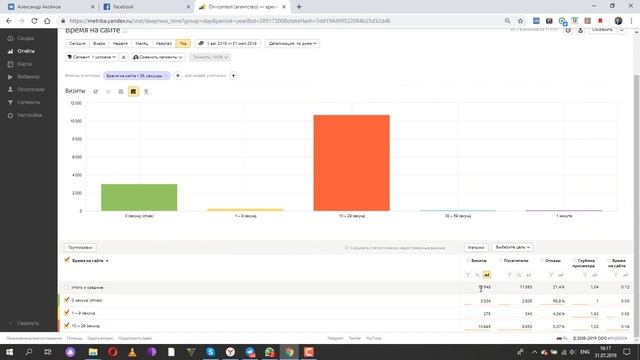
Task: Click the Отказы column filter funnel icon
Action: [x=551, y=275]
